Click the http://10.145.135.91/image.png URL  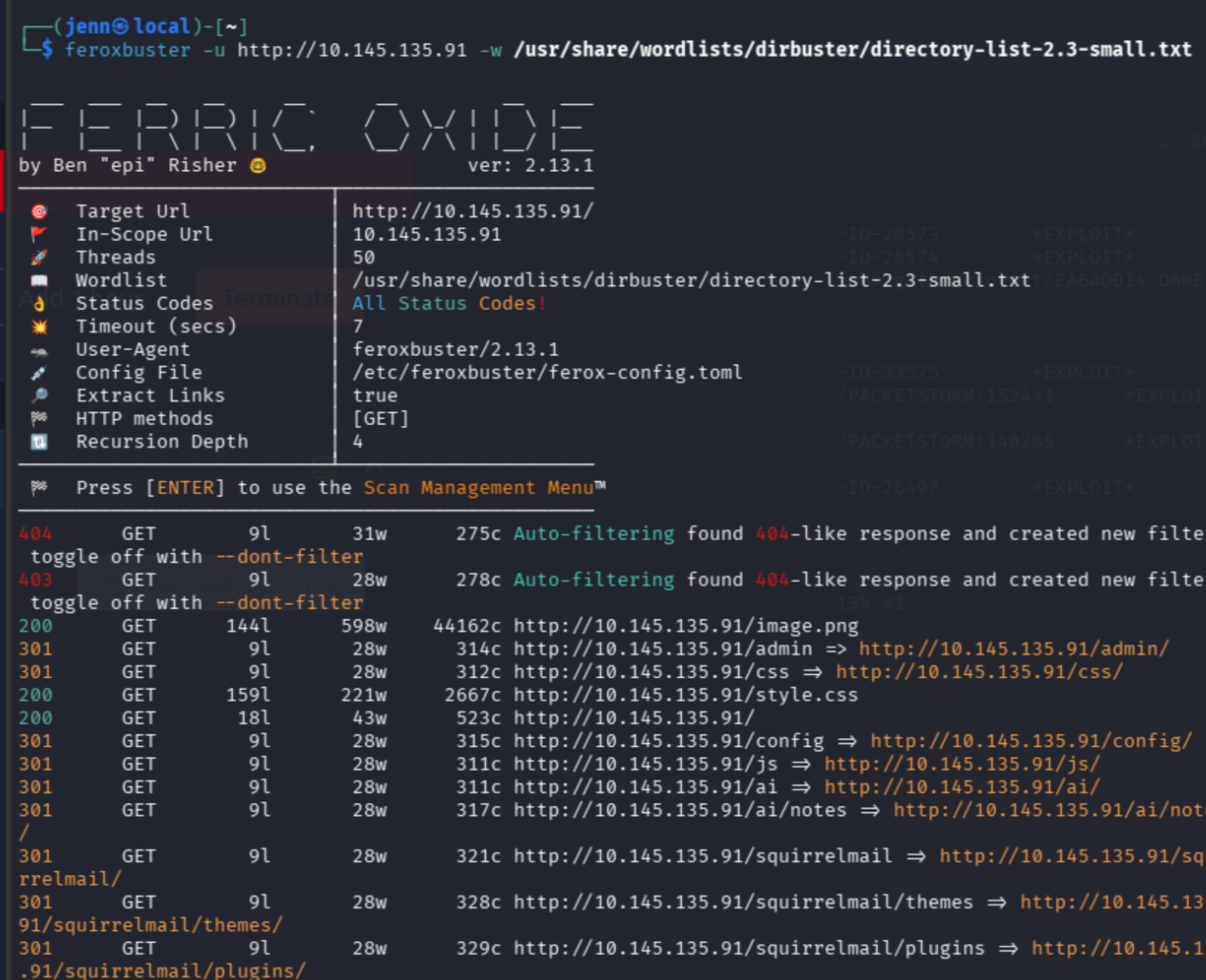click(686, 625)
